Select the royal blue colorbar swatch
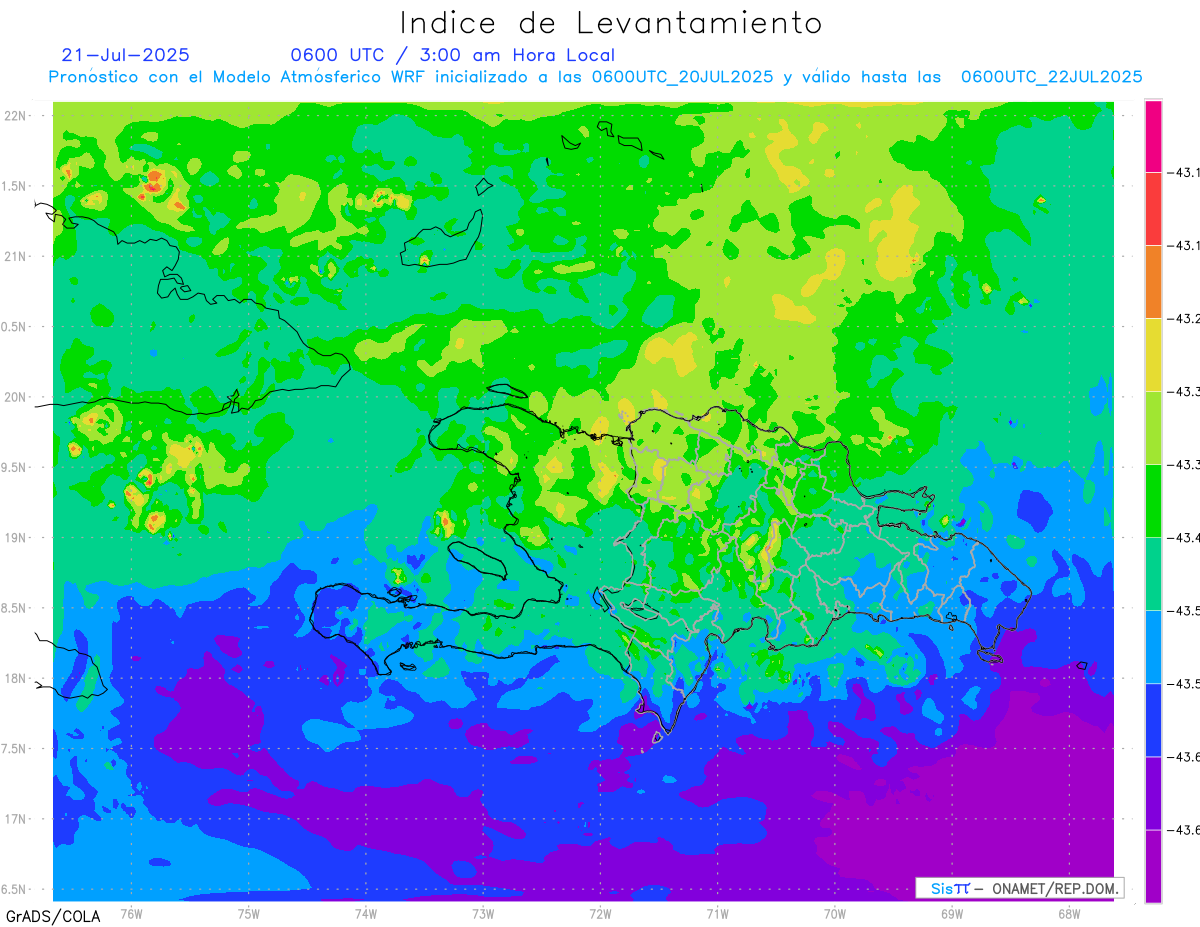Viewport: 1200px width, 927px height. [1153, 720]
